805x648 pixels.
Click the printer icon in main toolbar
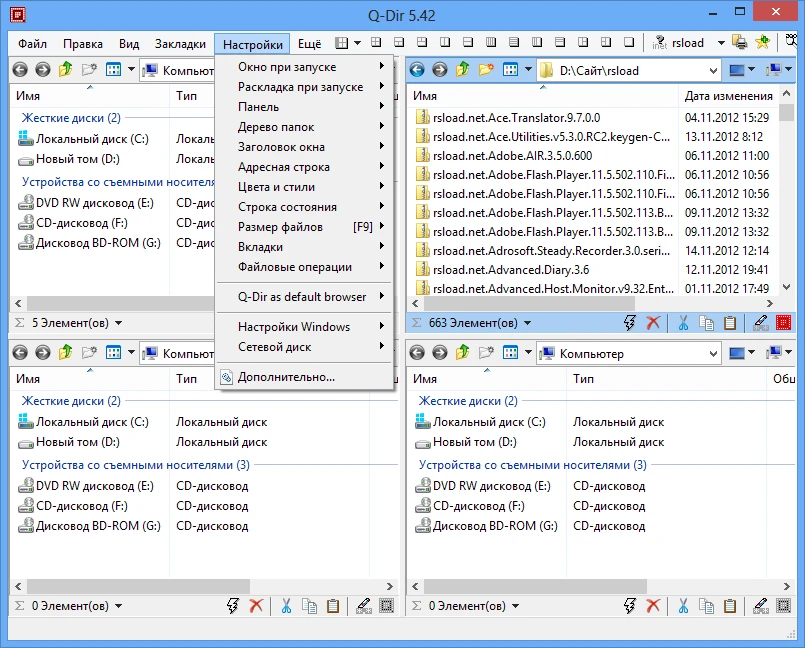coord(739,43)
